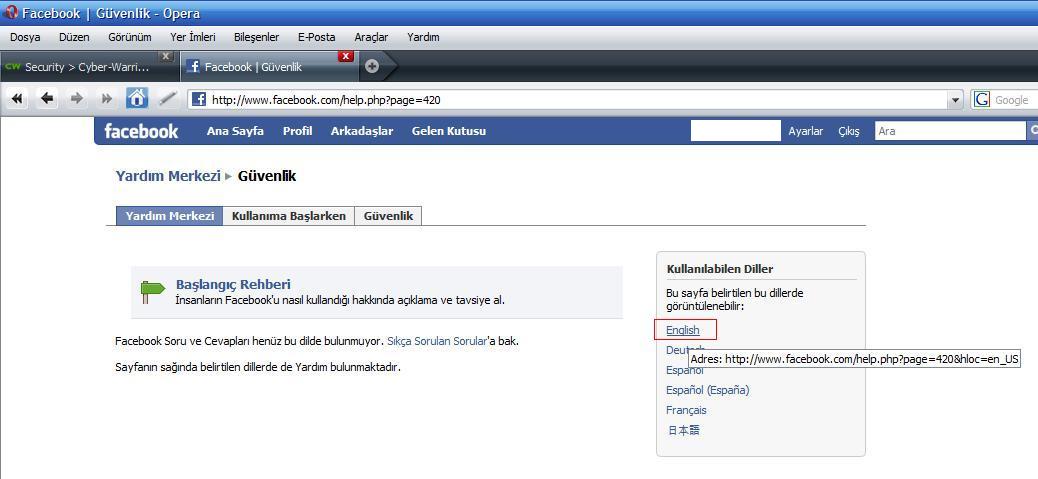Click the Çıkış logout link
The image size is (1038, 479).
click(849, 131)
